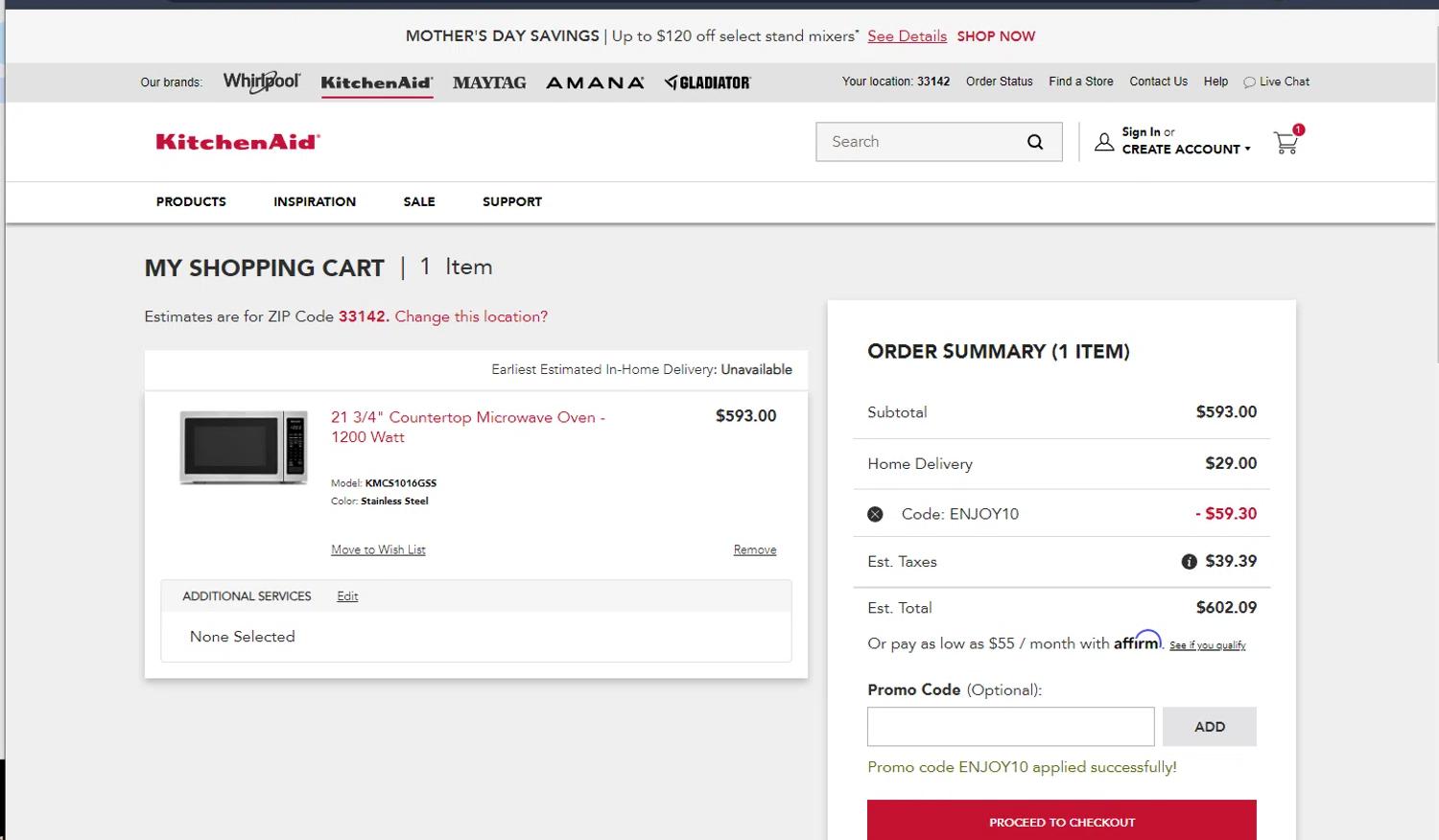Switch to Gladiator brand
This screenshot has width=1439, height=840.
(708, 82)
